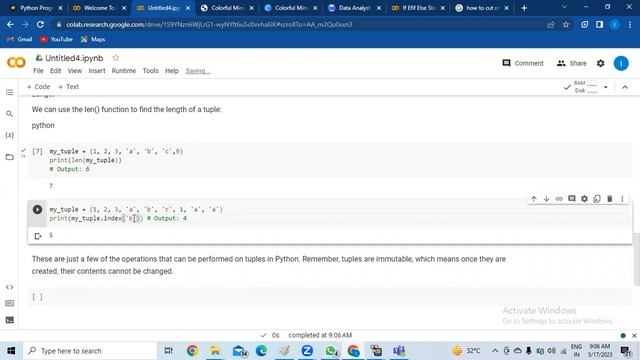Viewport: 640px width, 360px height.
Task: Click the Saving status text
Action: (x=198, y=71)
